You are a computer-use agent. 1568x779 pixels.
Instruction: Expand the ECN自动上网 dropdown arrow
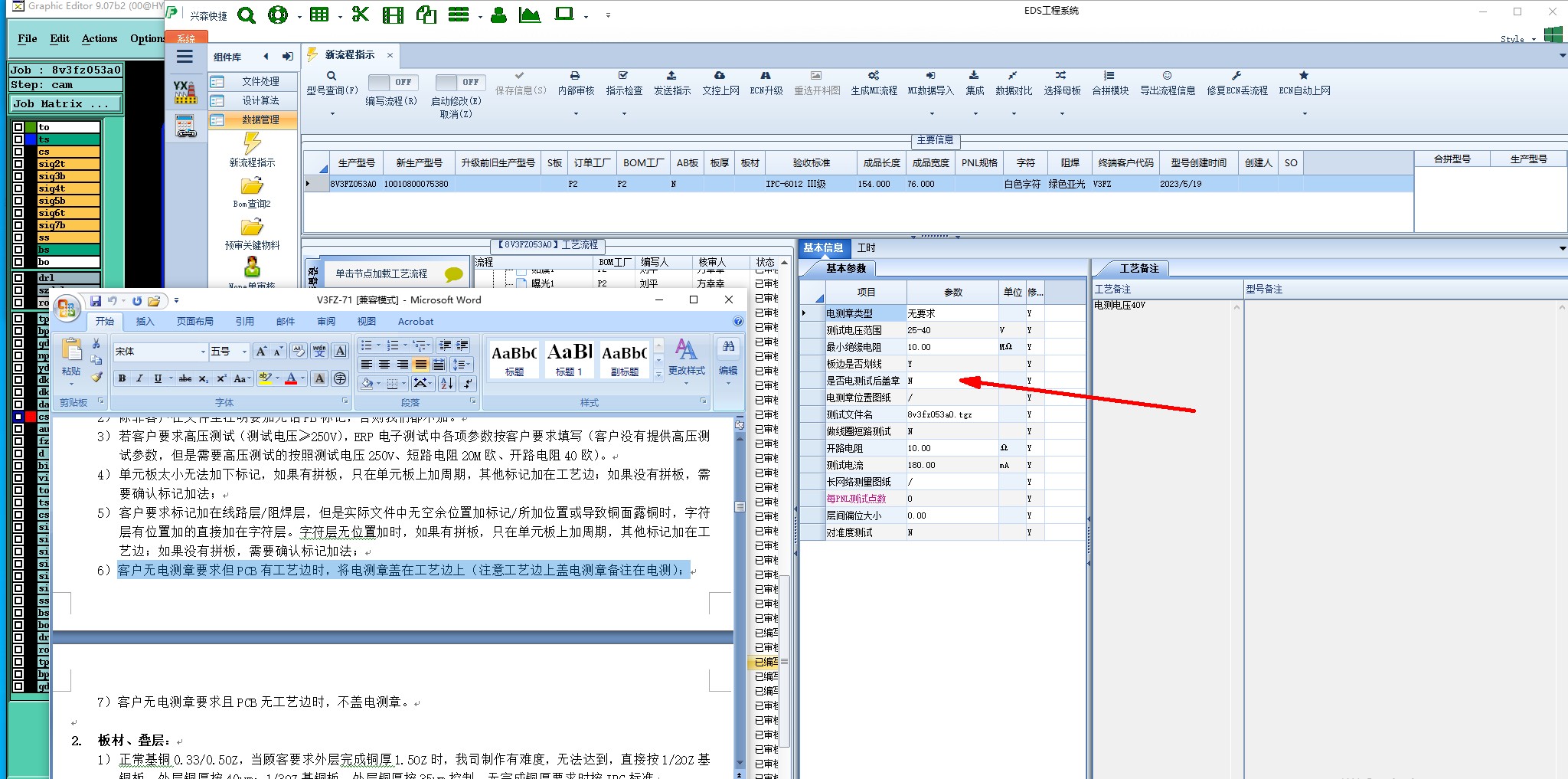[1305, 114]
